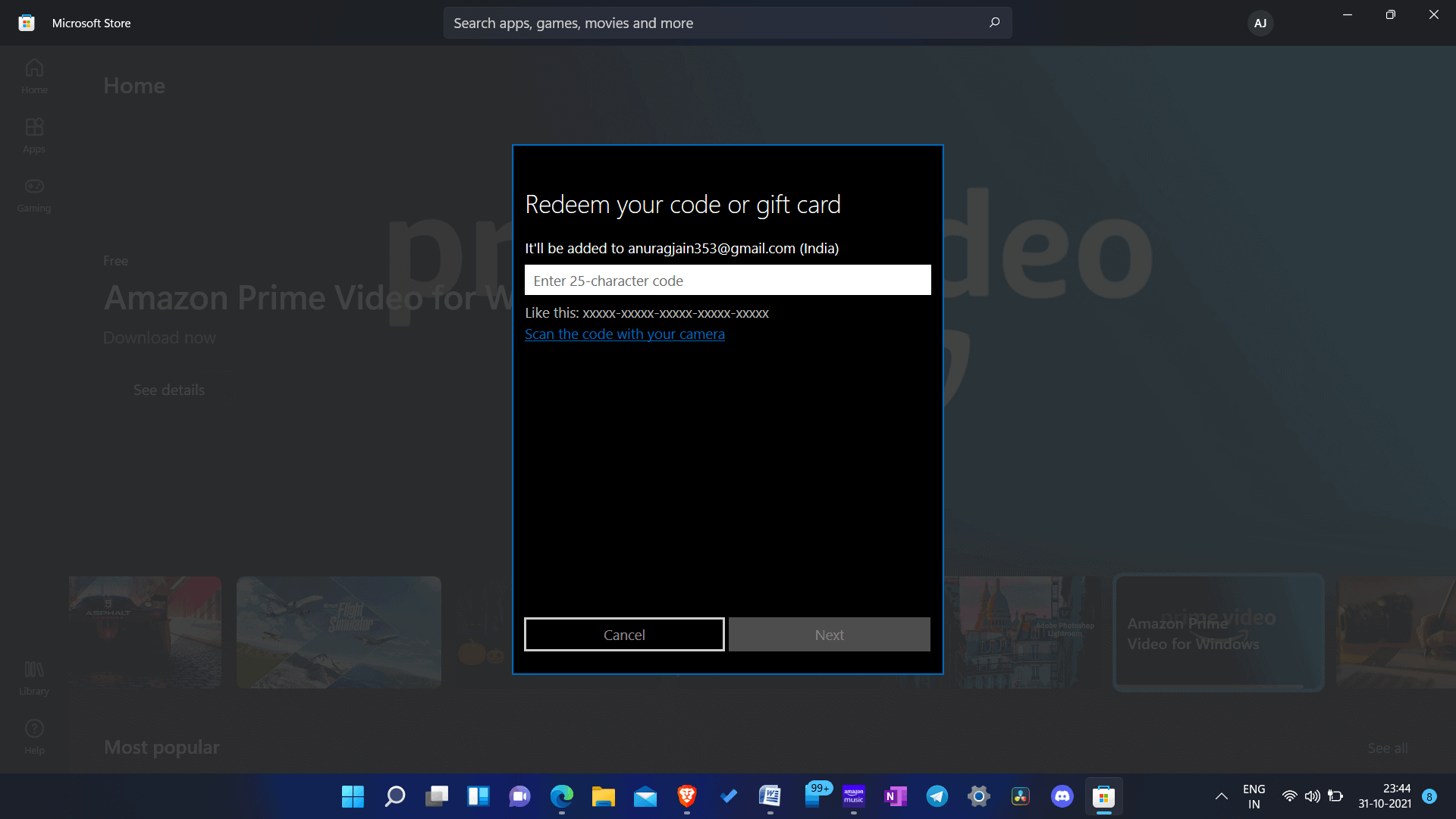
Task: Navigate to Gaming section in sidebar
Action: tap(34, 194)
